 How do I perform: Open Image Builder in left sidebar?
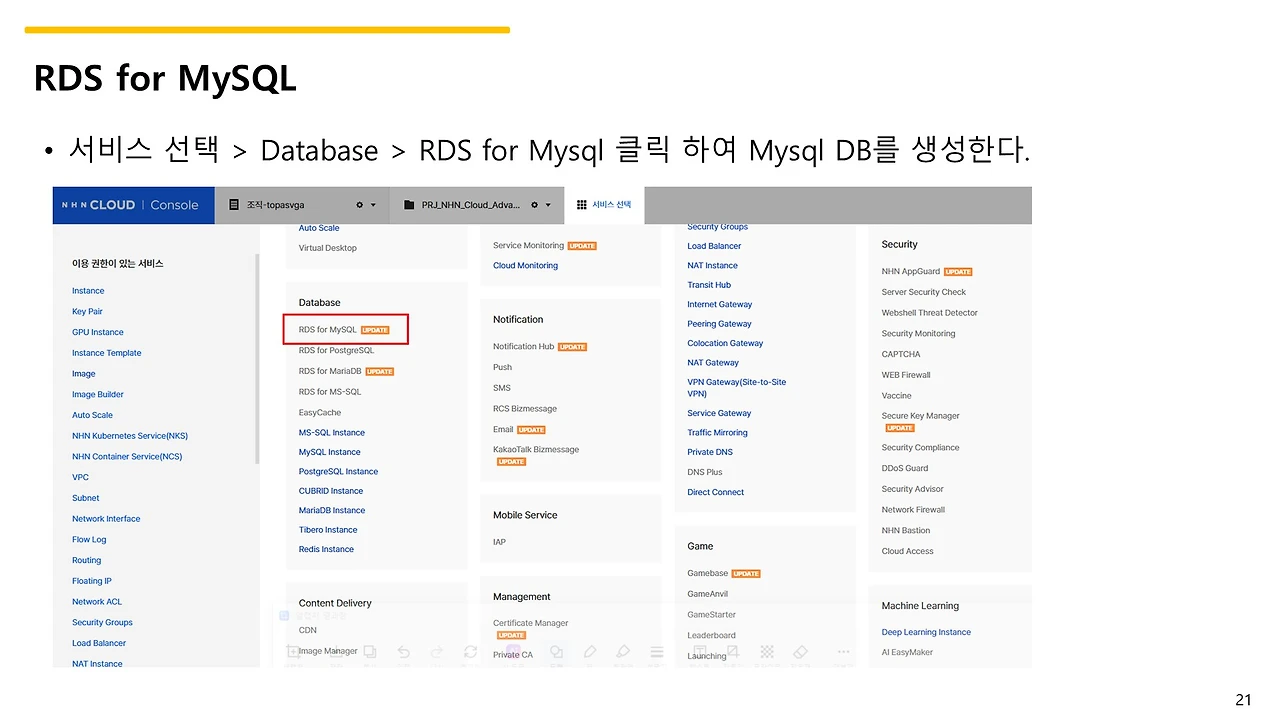[98, 395]
